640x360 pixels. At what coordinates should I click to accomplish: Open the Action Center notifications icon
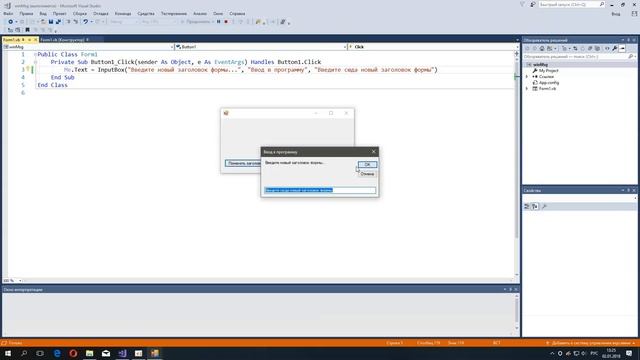629,353
